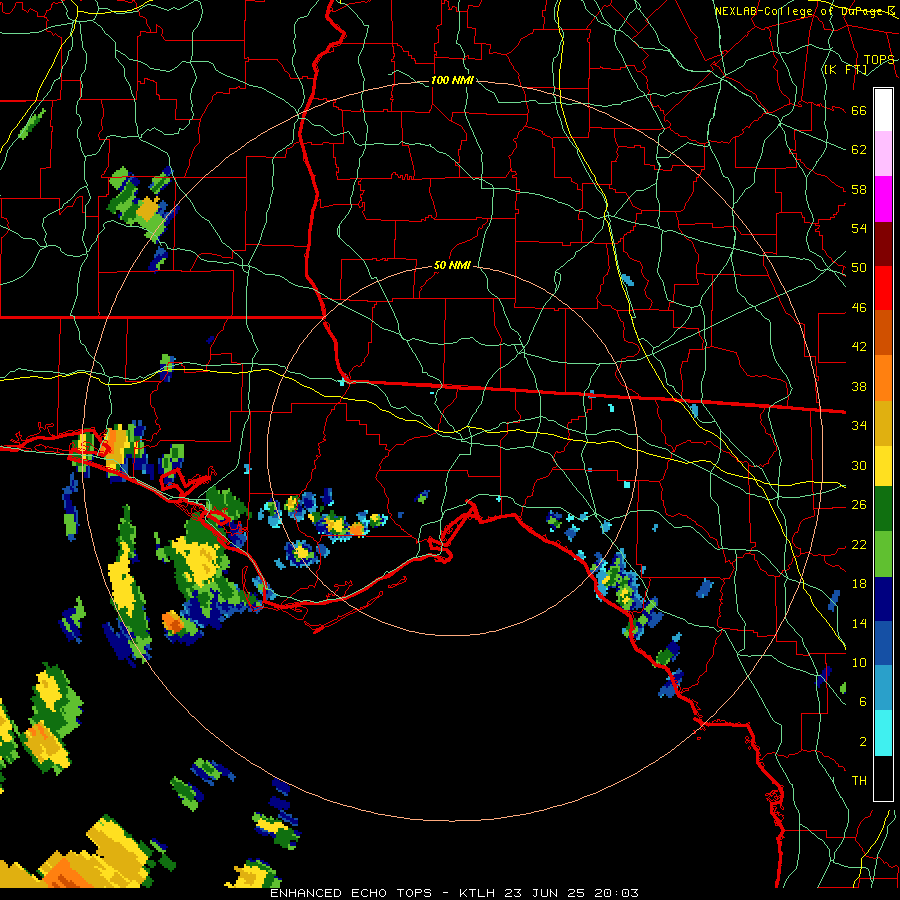Click the 50 value on legend

coord(859,267)
